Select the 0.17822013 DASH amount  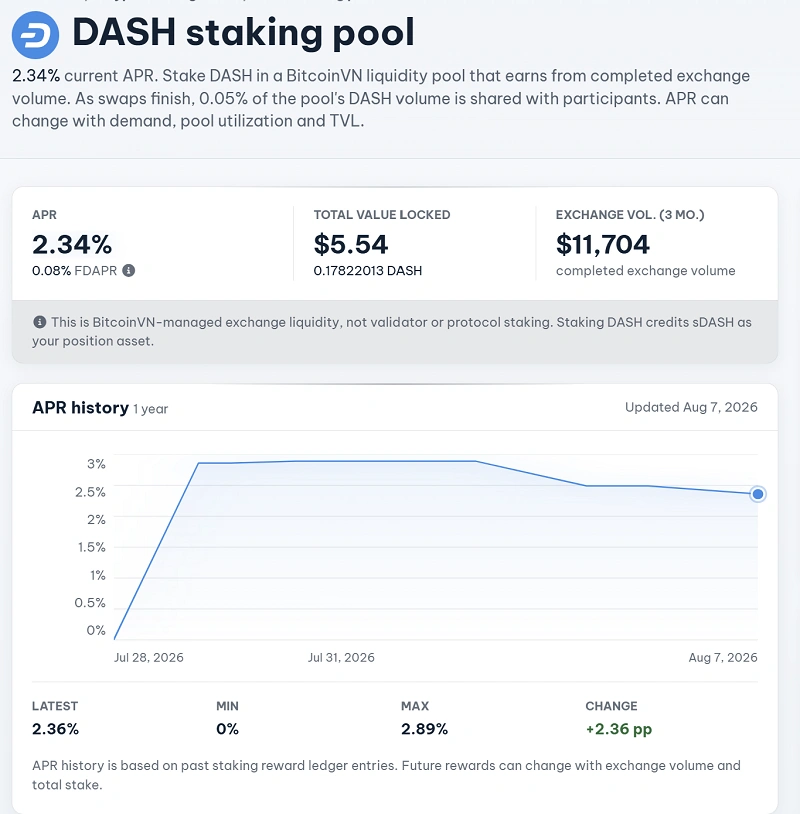click(x=368, y=270)
